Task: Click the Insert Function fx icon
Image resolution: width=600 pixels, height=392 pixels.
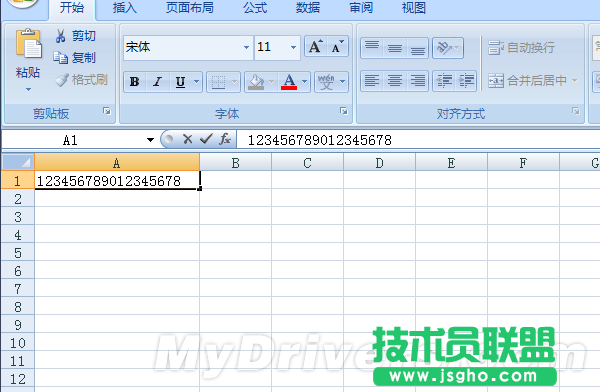Action: (225, 139)
